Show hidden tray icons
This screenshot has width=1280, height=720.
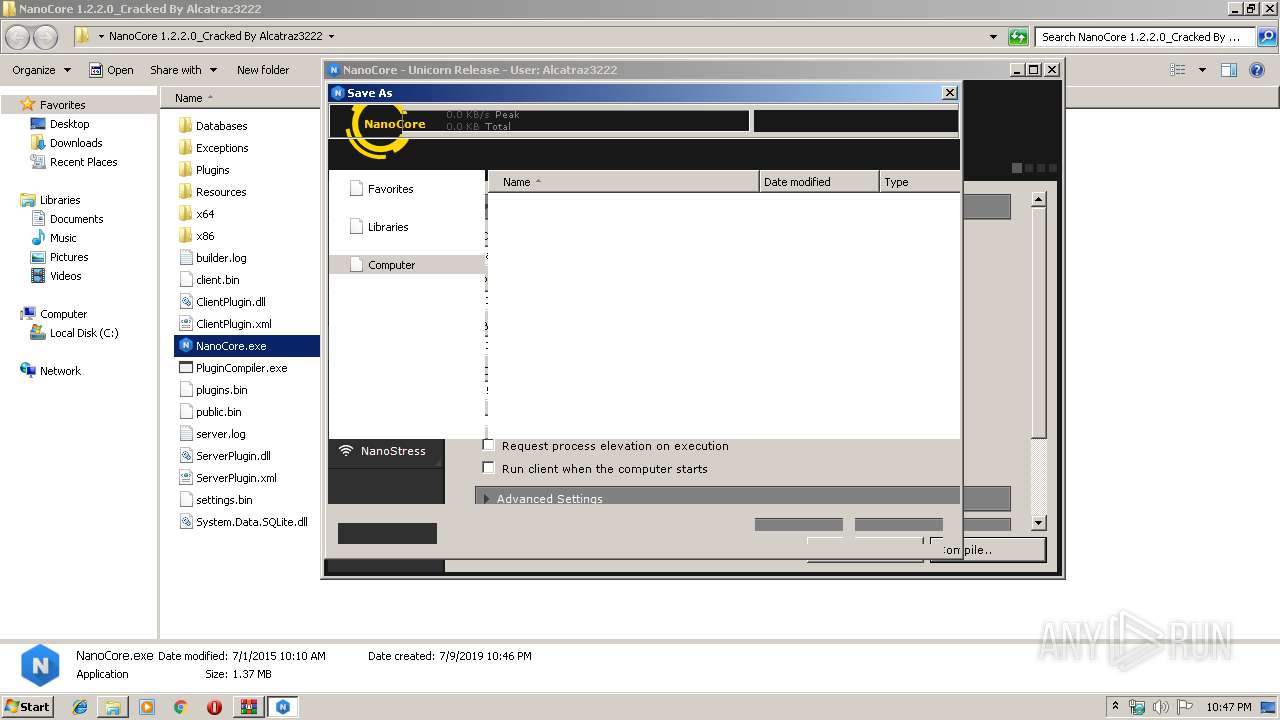click(x=1115, y=707)
